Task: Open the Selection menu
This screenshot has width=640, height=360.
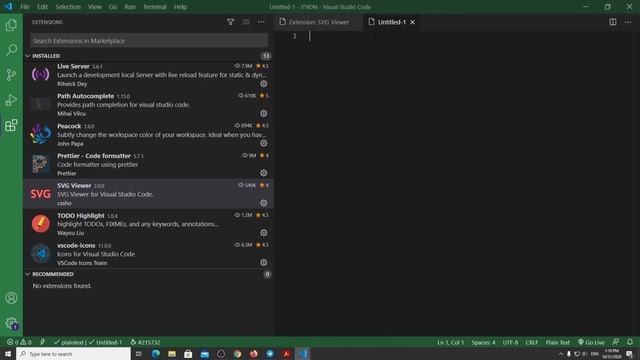Action: (x=68, y=7)
